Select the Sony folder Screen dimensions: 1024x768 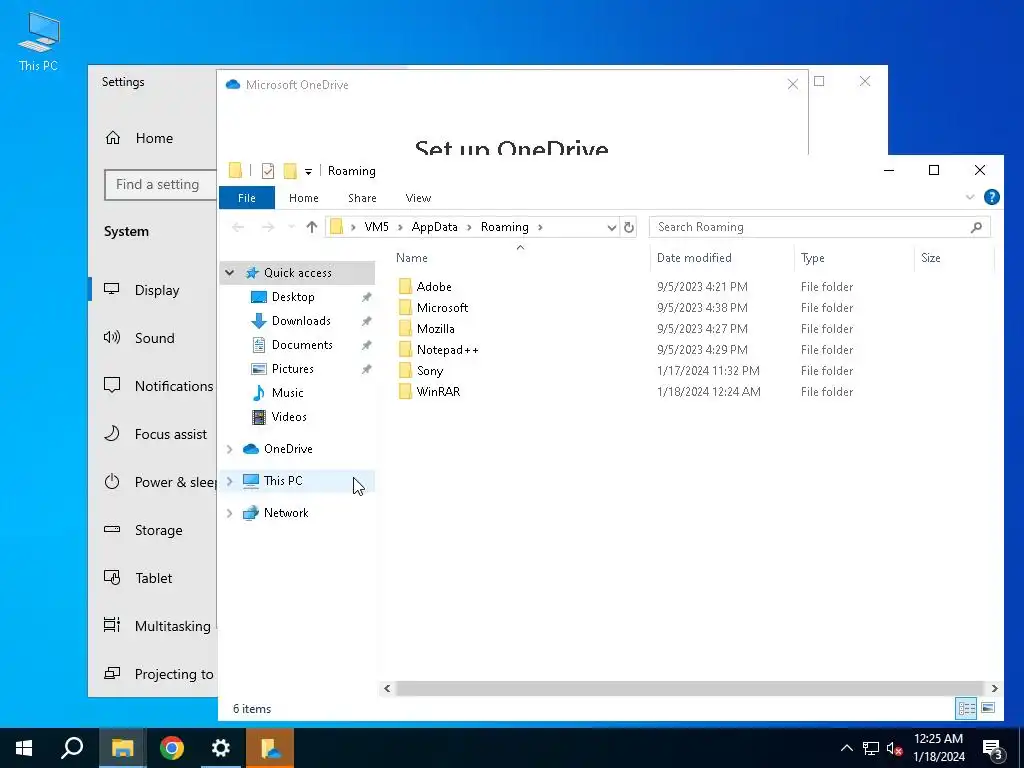[x=429, y=370]
